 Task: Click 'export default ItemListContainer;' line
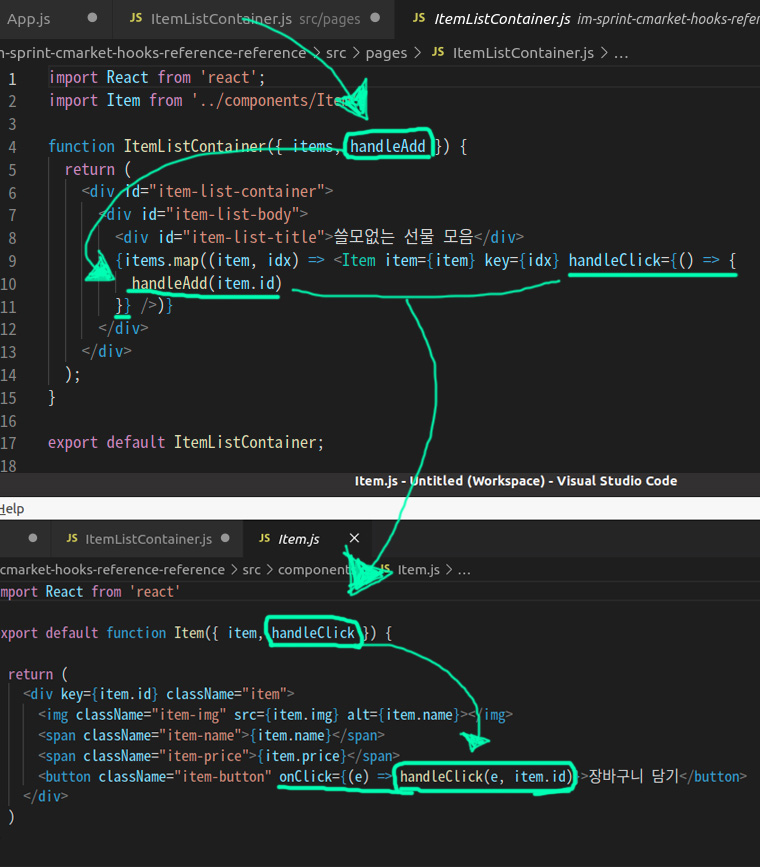[185, 442]
